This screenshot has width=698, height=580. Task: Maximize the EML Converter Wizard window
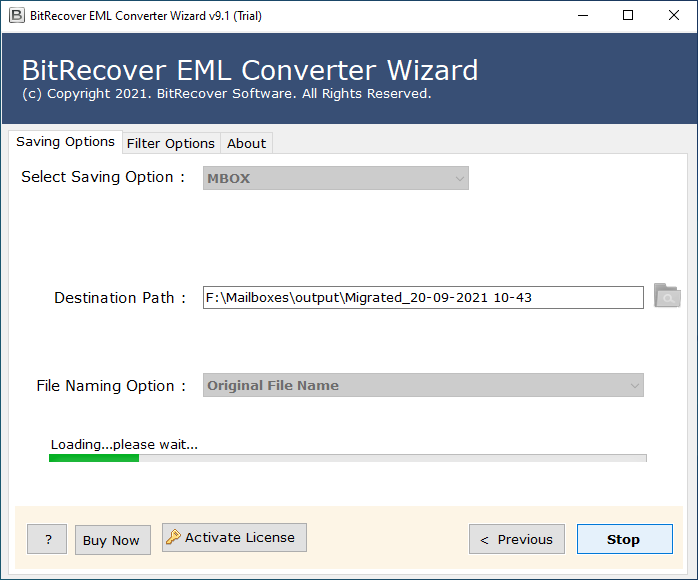tap(628, 16)
